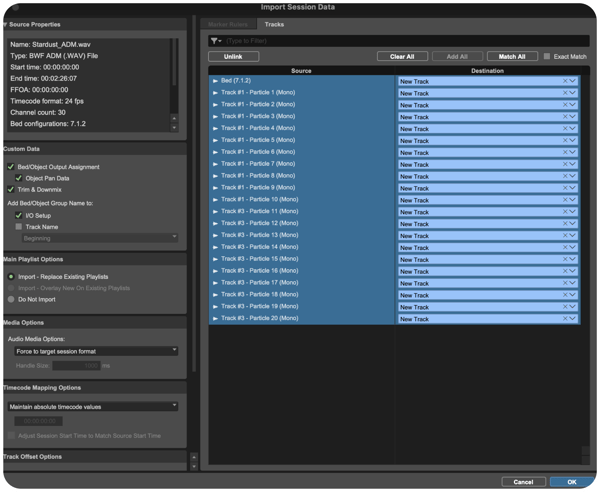The image size is (600, 492).
Task: Click Name: Stardust_ADM.wav property line
Action: 50,45
